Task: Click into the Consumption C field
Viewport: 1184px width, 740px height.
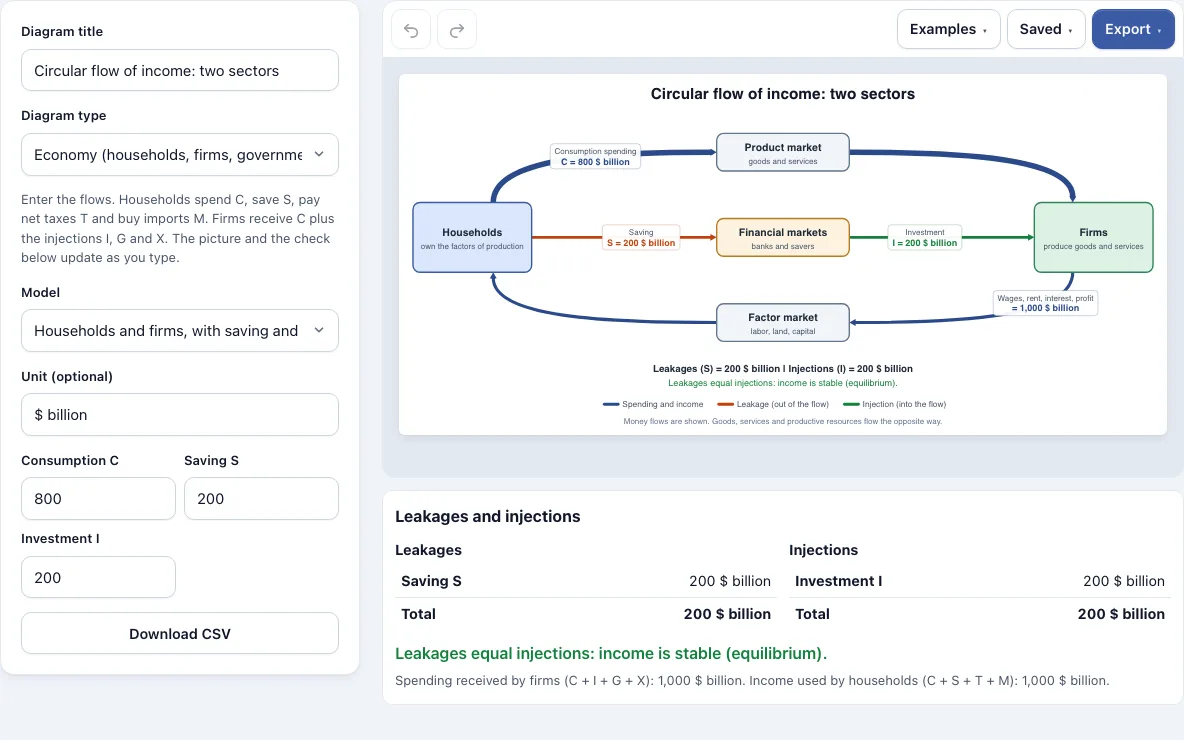Action: pos(98,498)
